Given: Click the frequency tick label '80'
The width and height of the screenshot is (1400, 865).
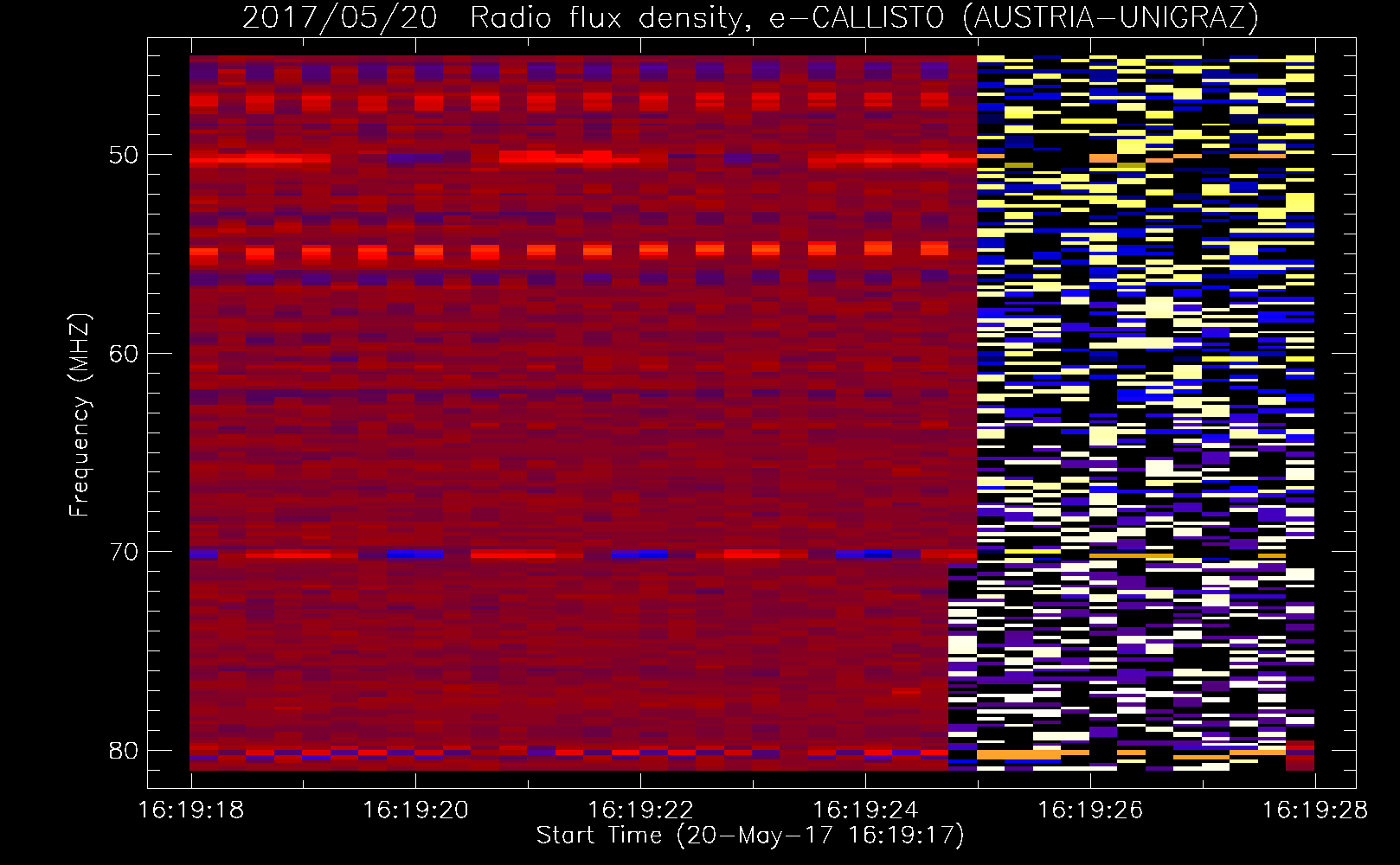Looking at the screenshot, I should point(124,751).
